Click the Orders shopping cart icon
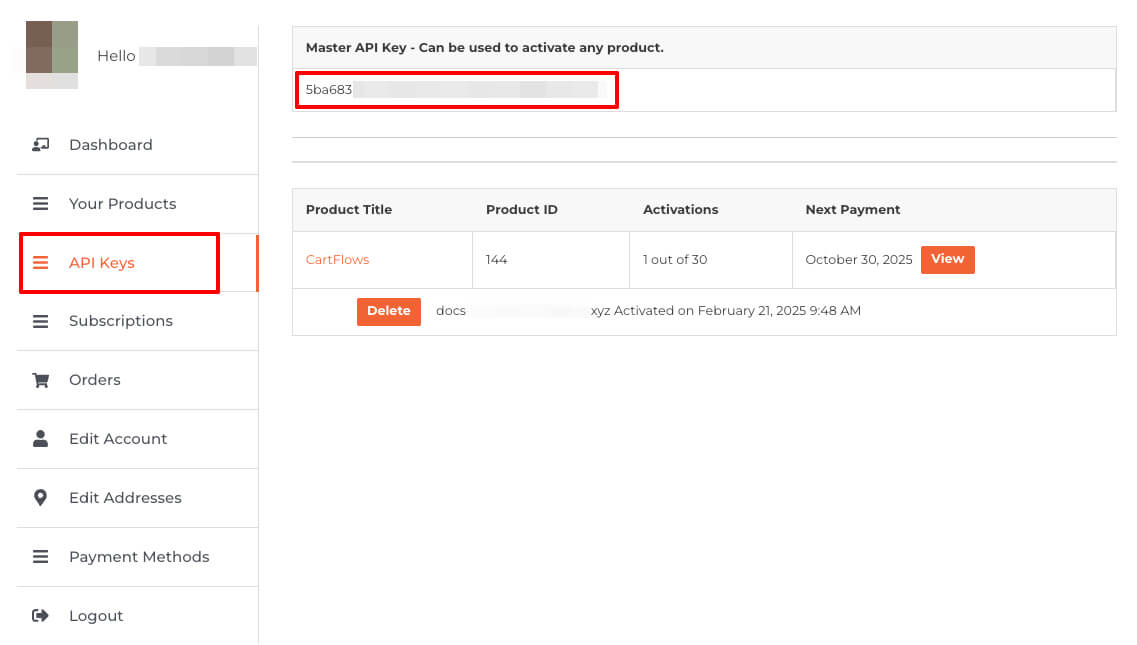 [x=41, y=380]
